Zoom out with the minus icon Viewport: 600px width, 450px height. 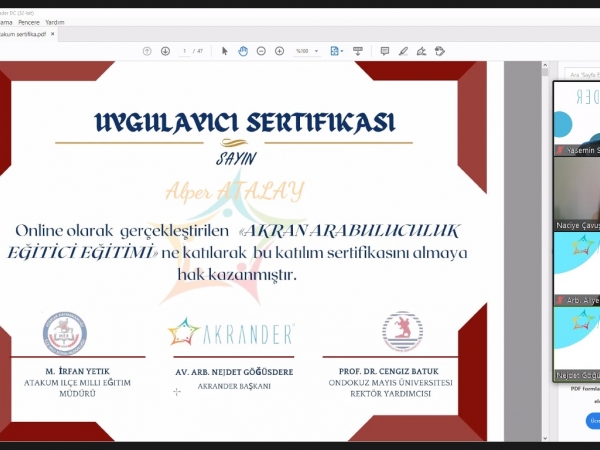pos(261,51)
